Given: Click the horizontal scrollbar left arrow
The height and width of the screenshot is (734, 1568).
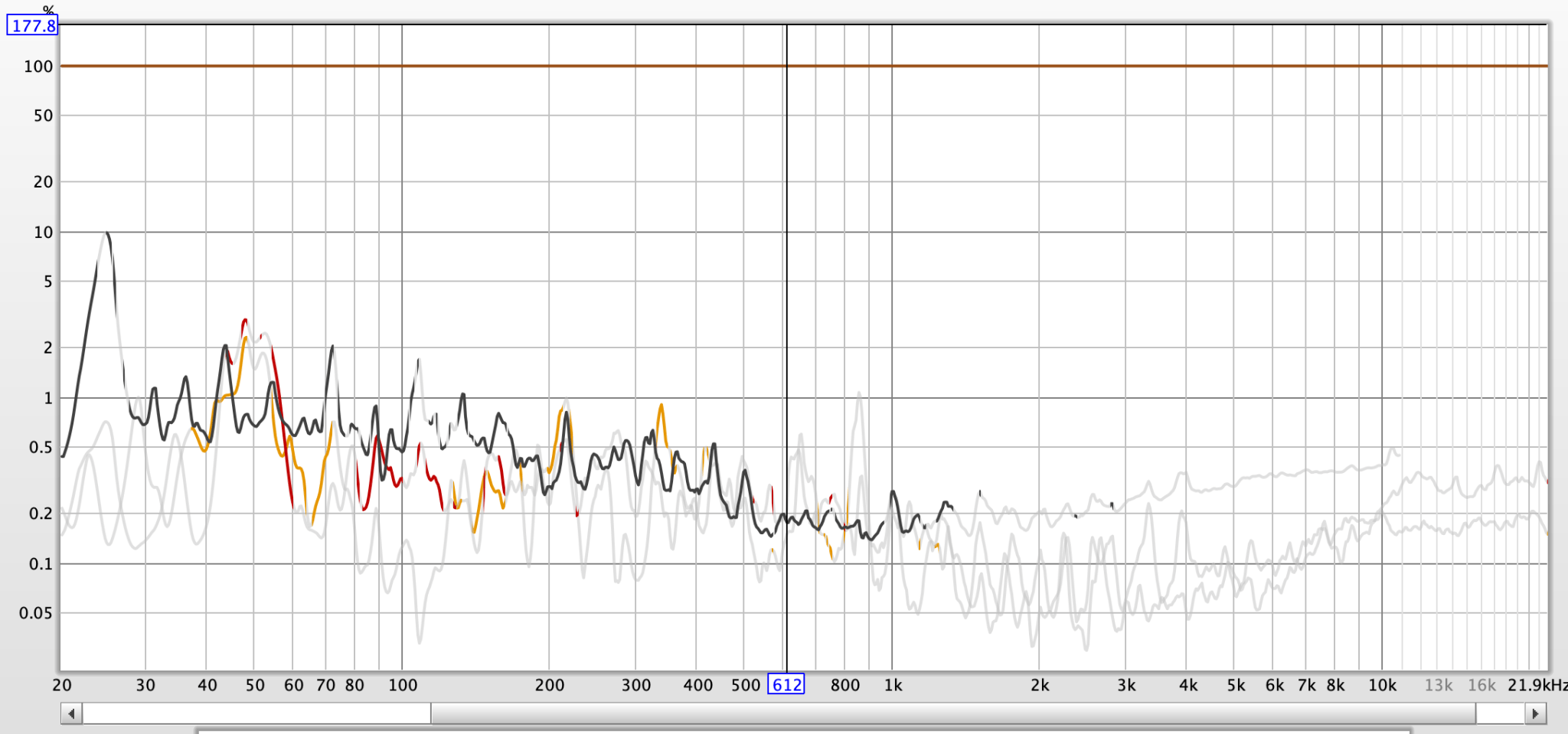Looking at the screenshot, I should pos(71,713).
